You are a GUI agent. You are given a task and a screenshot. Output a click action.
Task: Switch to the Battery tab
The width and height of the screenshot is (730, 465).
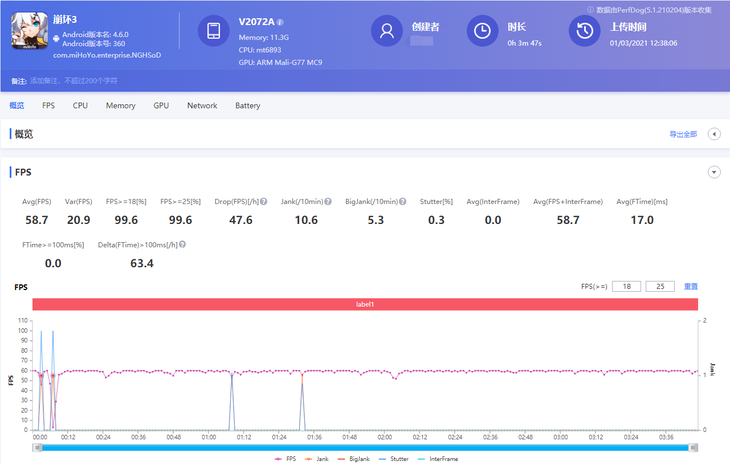coord(248,105)
